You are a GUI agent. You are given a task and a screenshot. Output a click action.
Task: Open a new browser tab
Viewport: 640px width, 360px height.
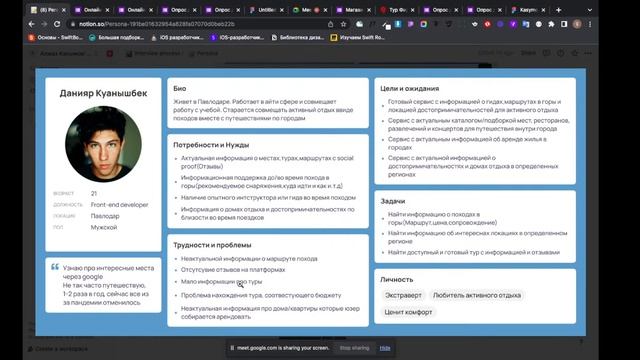pos(558,10)
